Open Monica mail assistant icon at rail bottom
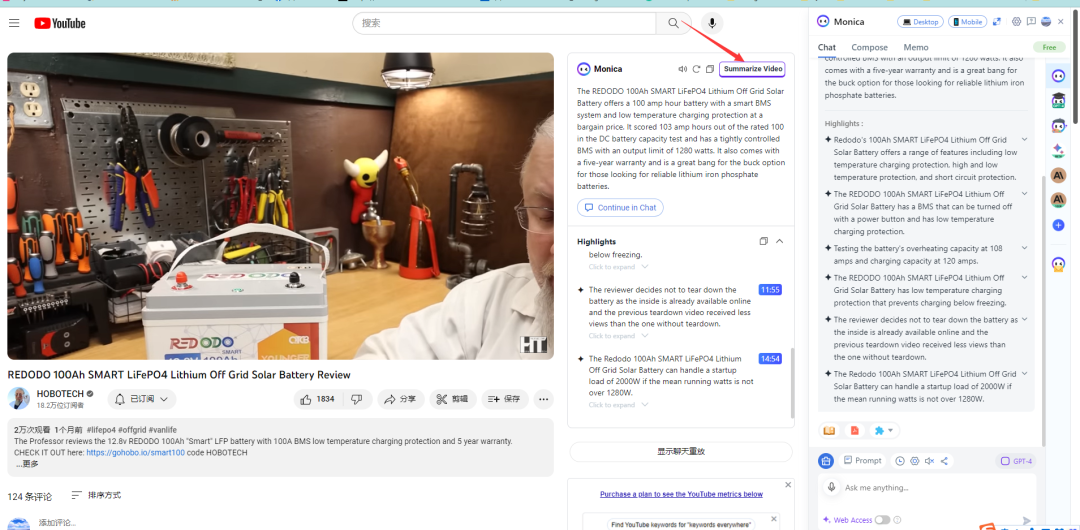The image size is (1080, 530). (x=1059, y=264)
